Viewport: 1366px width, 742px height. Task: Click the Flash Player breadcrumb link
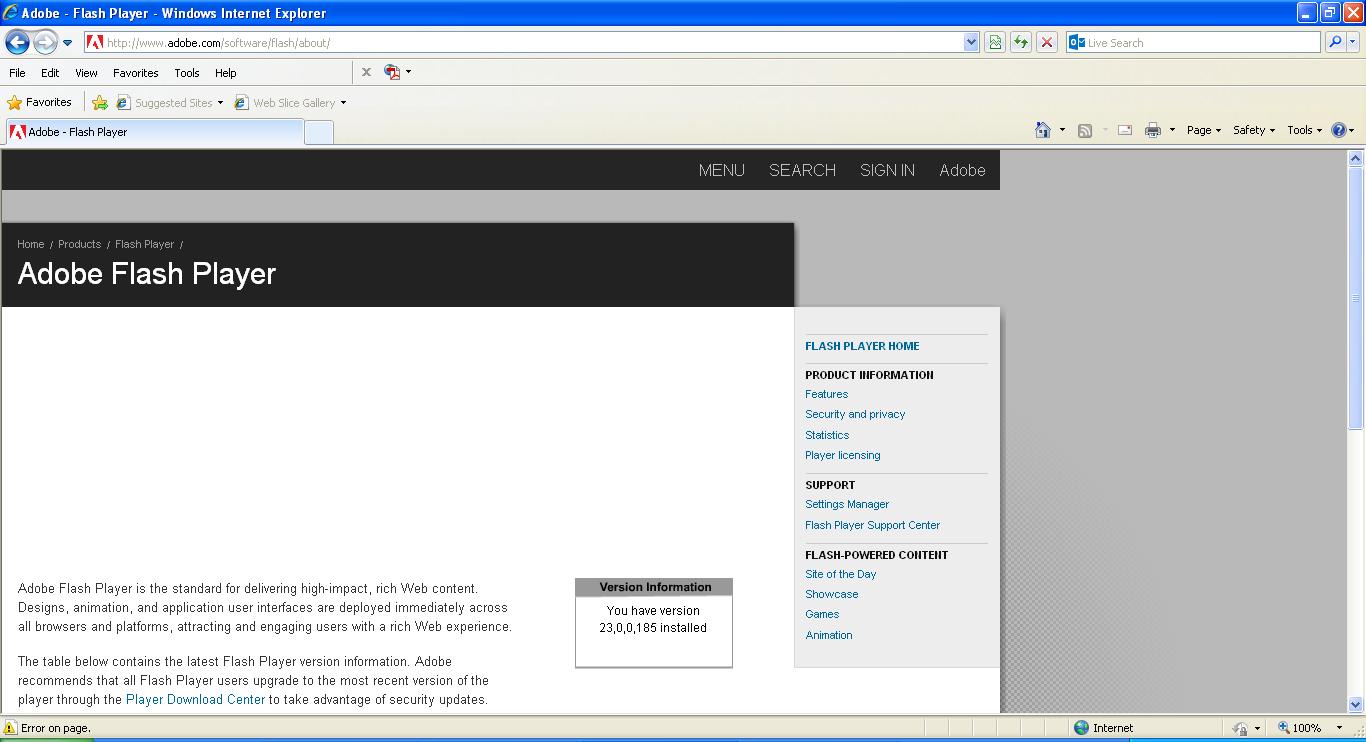(x=144, y=244)
